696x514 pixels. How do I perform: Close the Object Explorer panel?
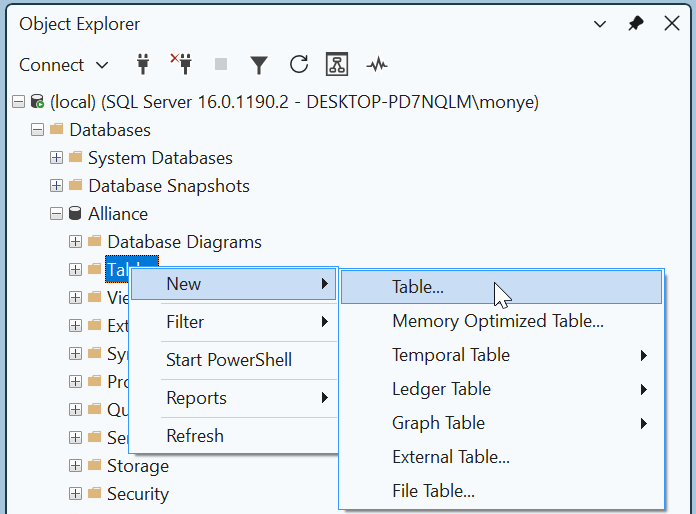pyautogui.click(x=672, y=24)
